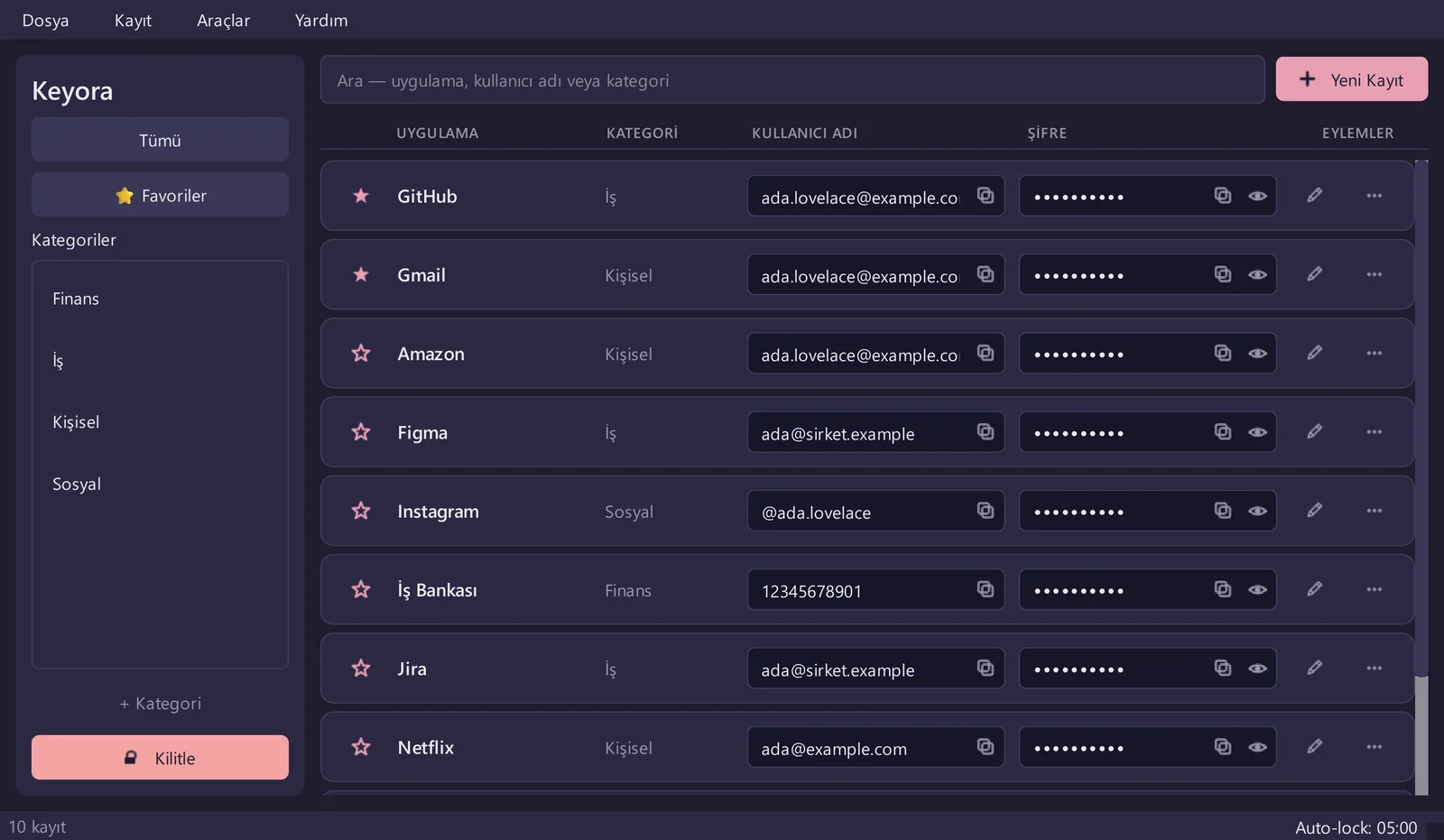This screenshot has height=840, width=1444.
Task: Copy the İş Bankası username
Action: (x=986, y=589)
